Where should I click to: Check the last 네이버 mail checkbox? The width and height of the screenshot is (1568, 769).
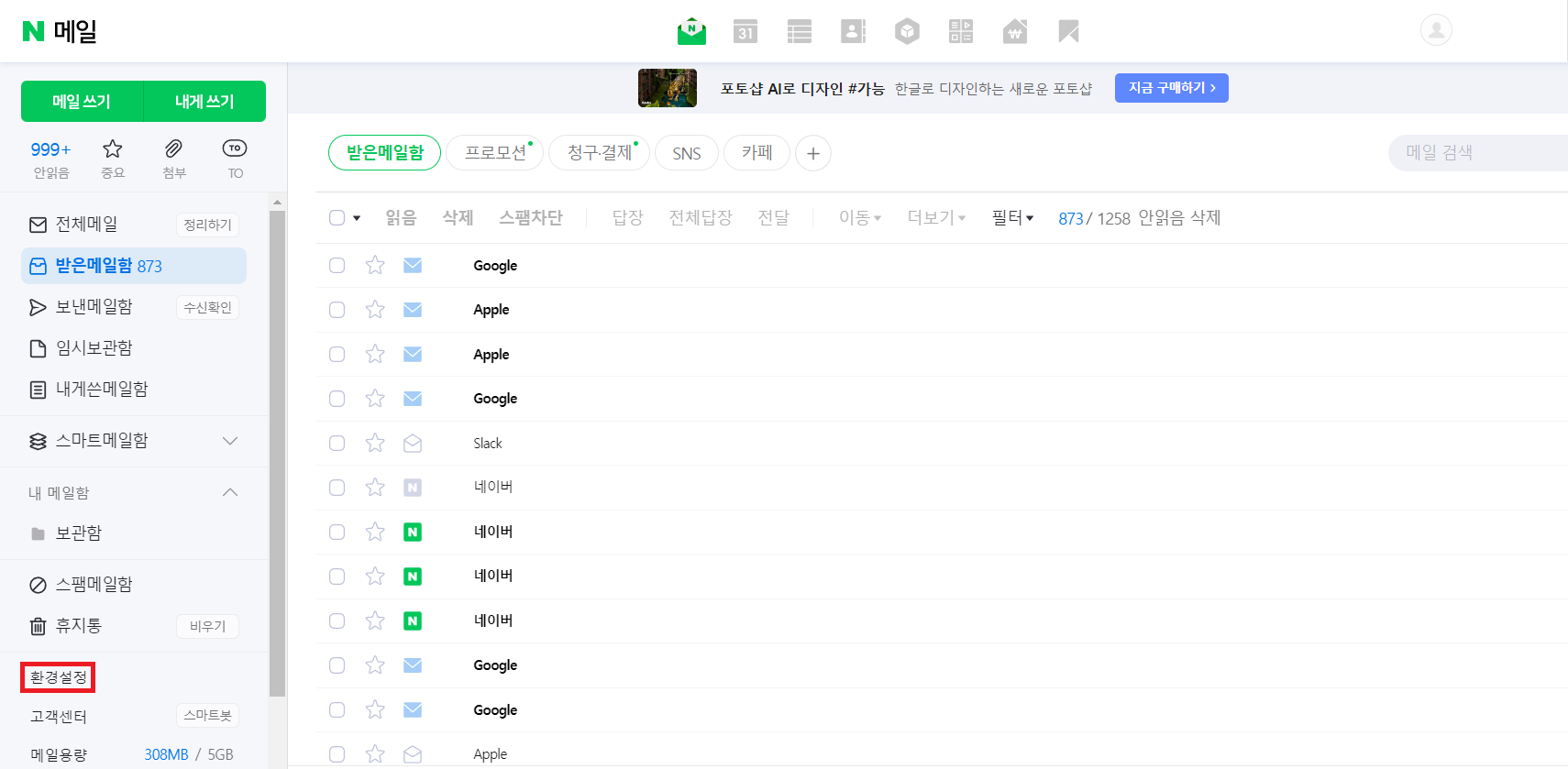pos(337,621)
